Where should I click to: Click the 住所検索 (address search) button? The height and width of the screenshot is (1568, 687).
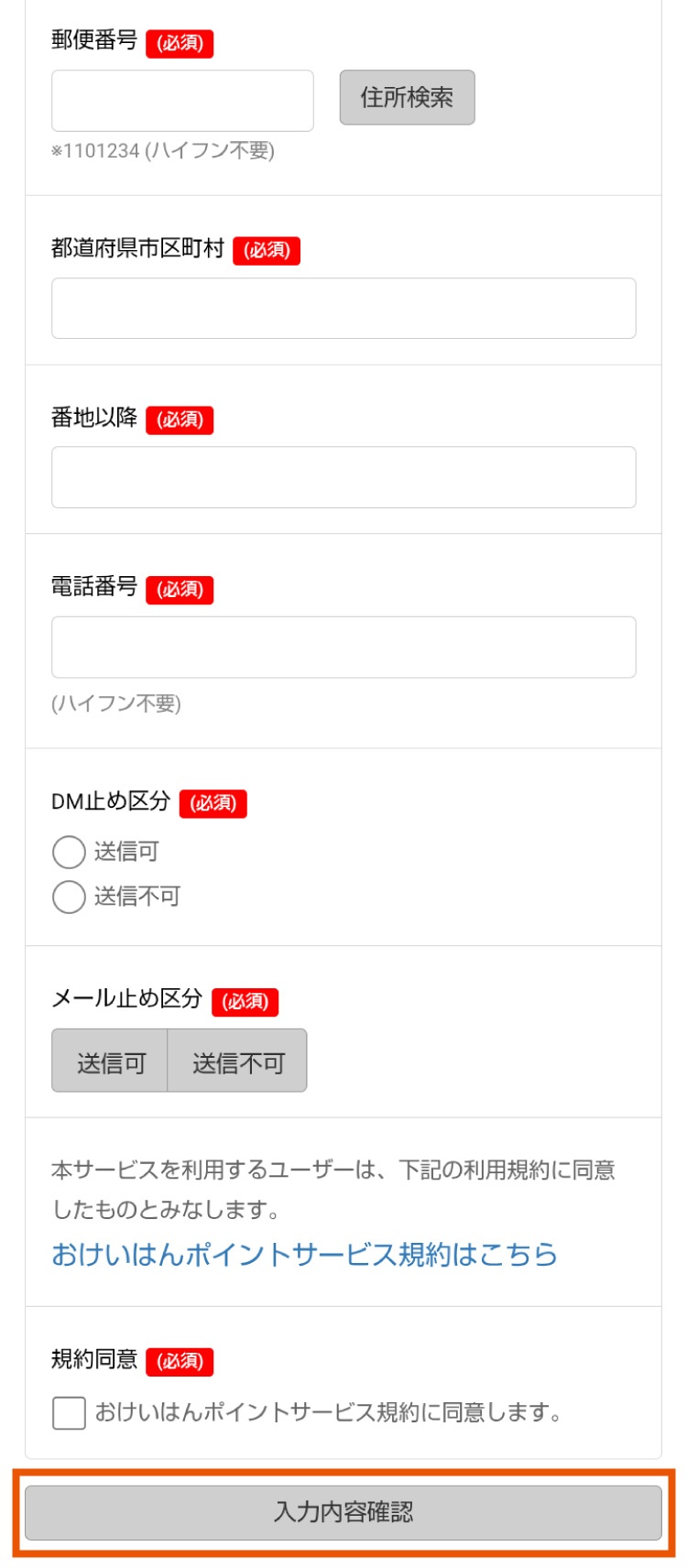[x=409, y=97]
